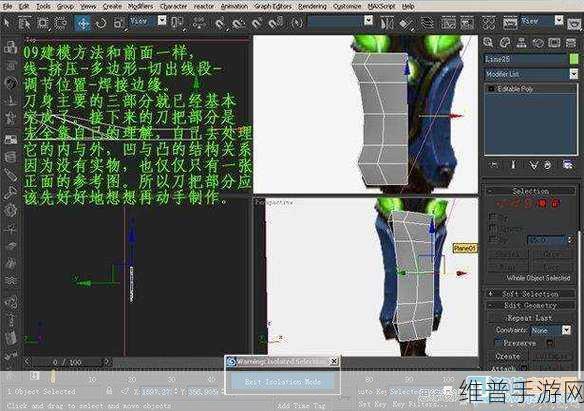
Task: Switch to the Display command panel tab
Action: (554, 42)
